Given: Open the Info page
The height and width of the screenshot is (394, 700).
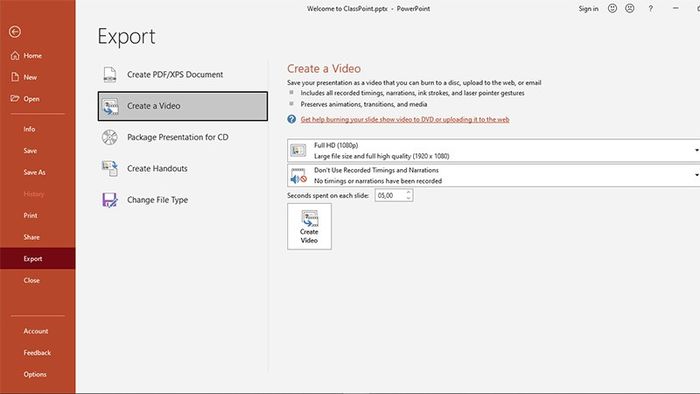Looking at the screenshot, I should pos(29,129).
